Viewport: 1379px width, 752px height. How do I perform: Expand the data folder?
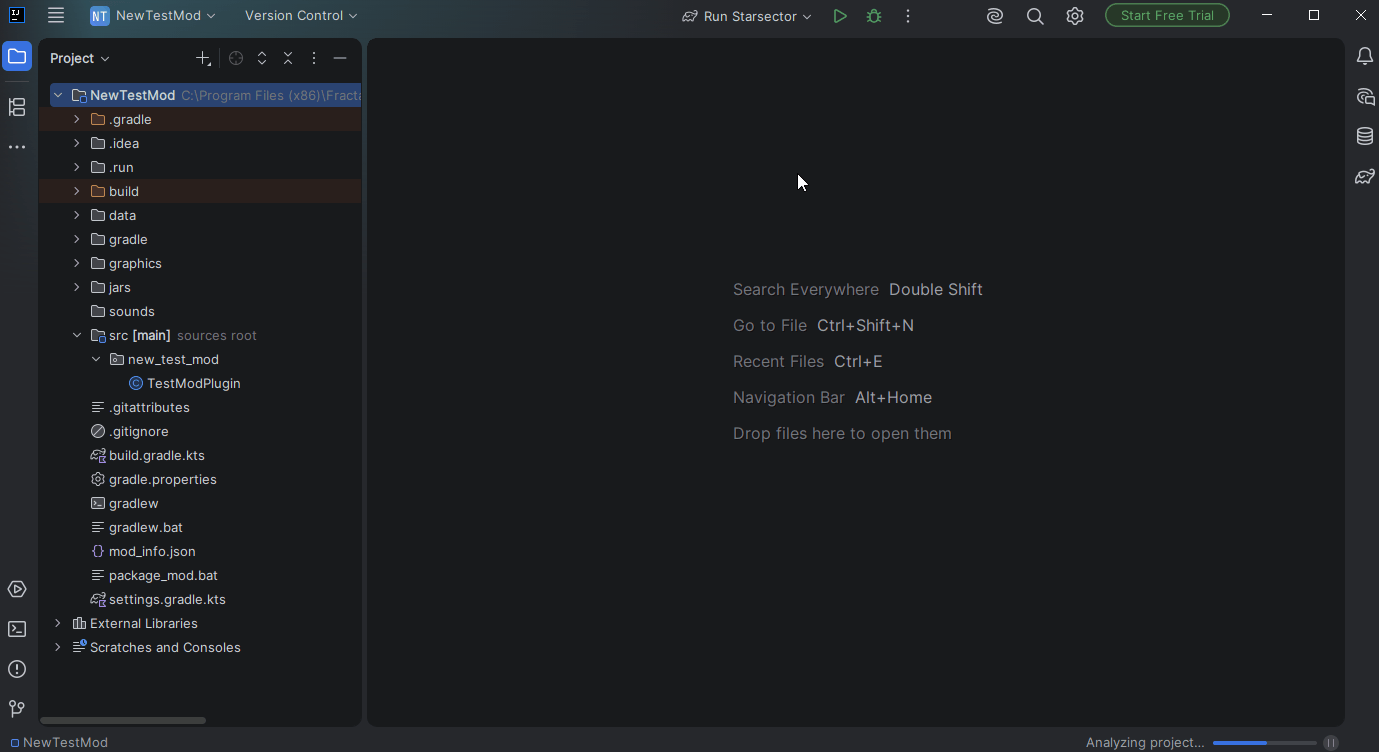(77, 215)
